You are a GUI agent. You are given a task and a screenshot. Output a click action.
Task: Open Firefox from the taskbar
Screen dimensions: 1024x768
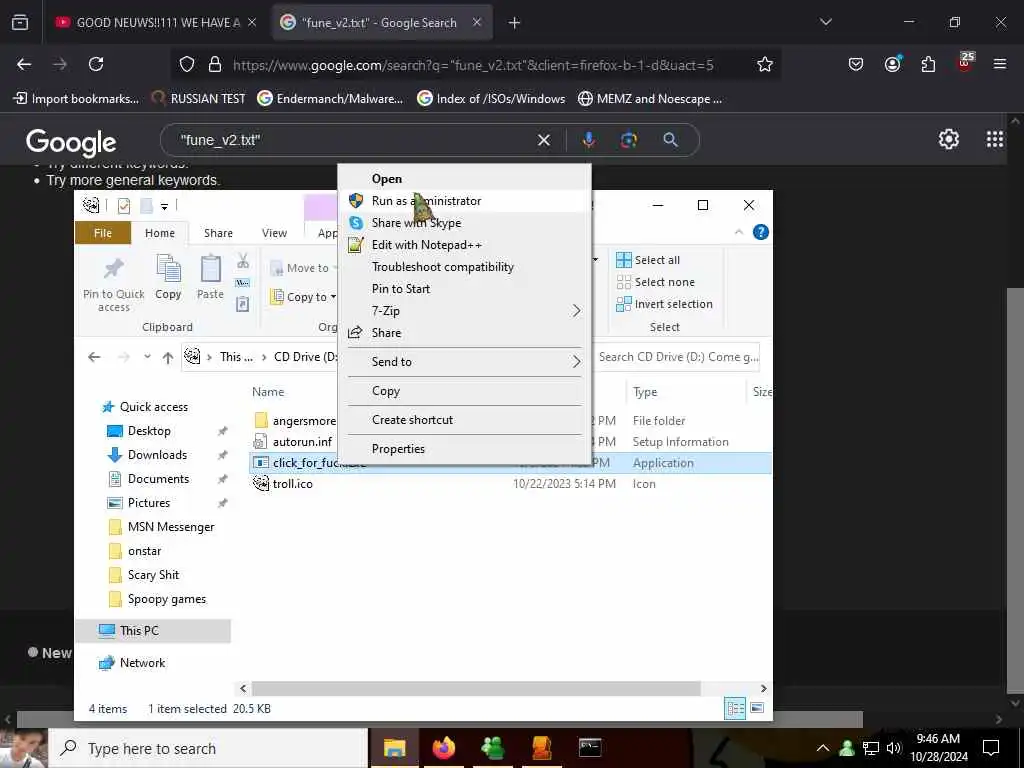click(x=443, y=748)
